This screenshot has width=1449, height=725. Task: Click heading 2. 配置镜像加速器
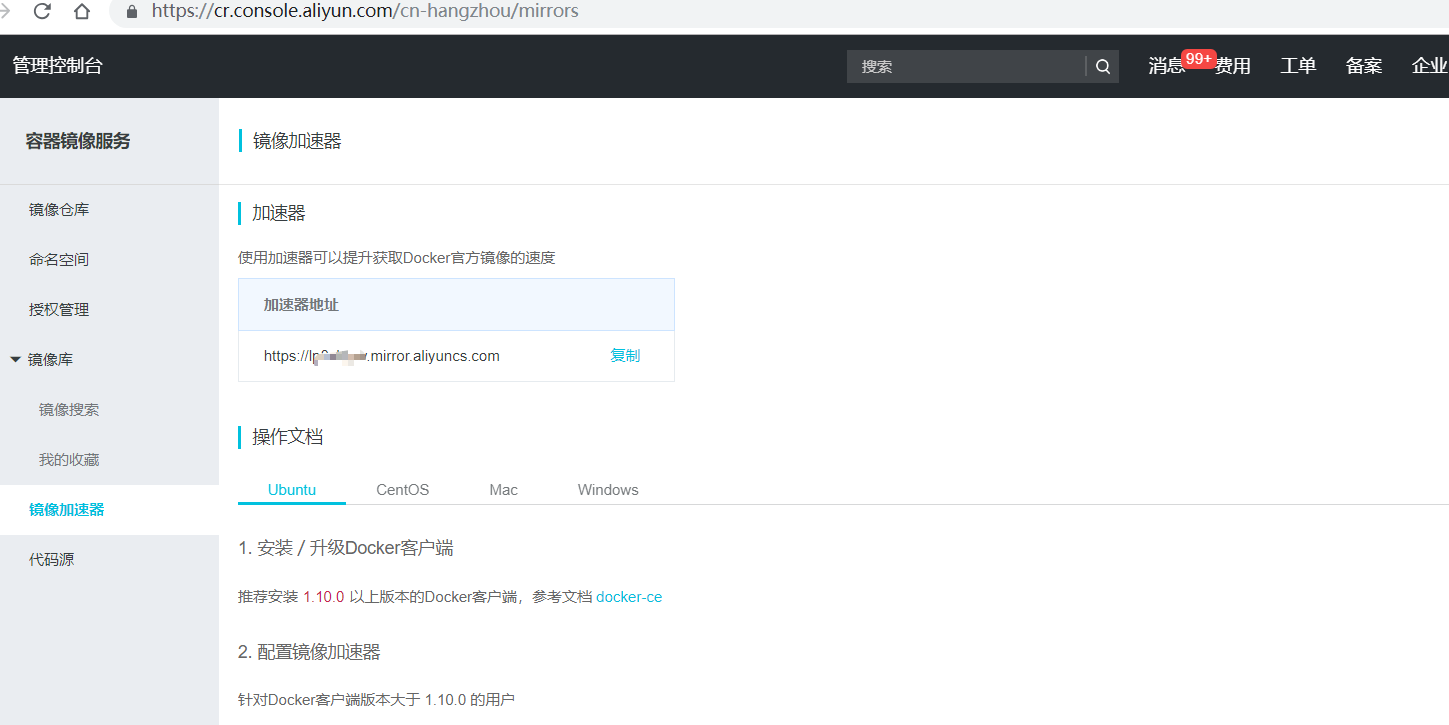pos(309,652)
